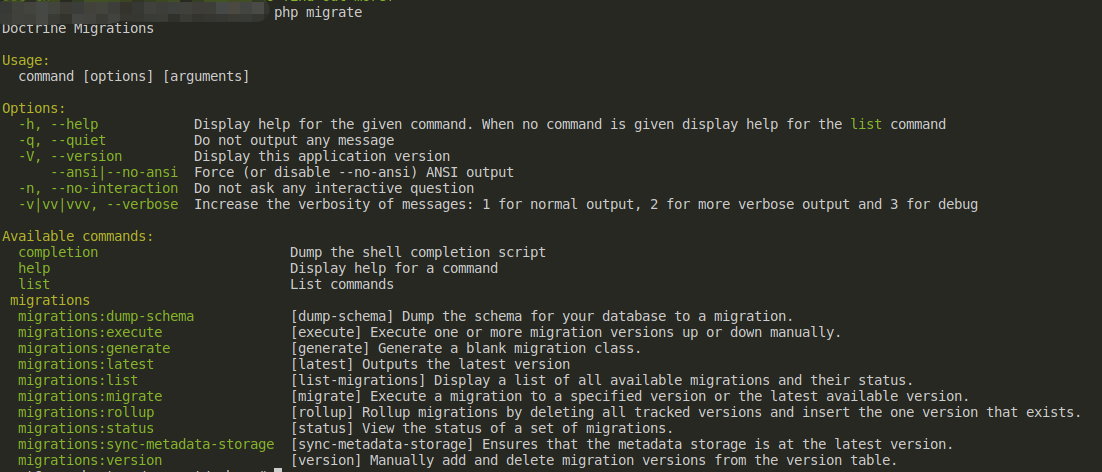
Task: Click the completion command entry
Action: pos(58,252)
